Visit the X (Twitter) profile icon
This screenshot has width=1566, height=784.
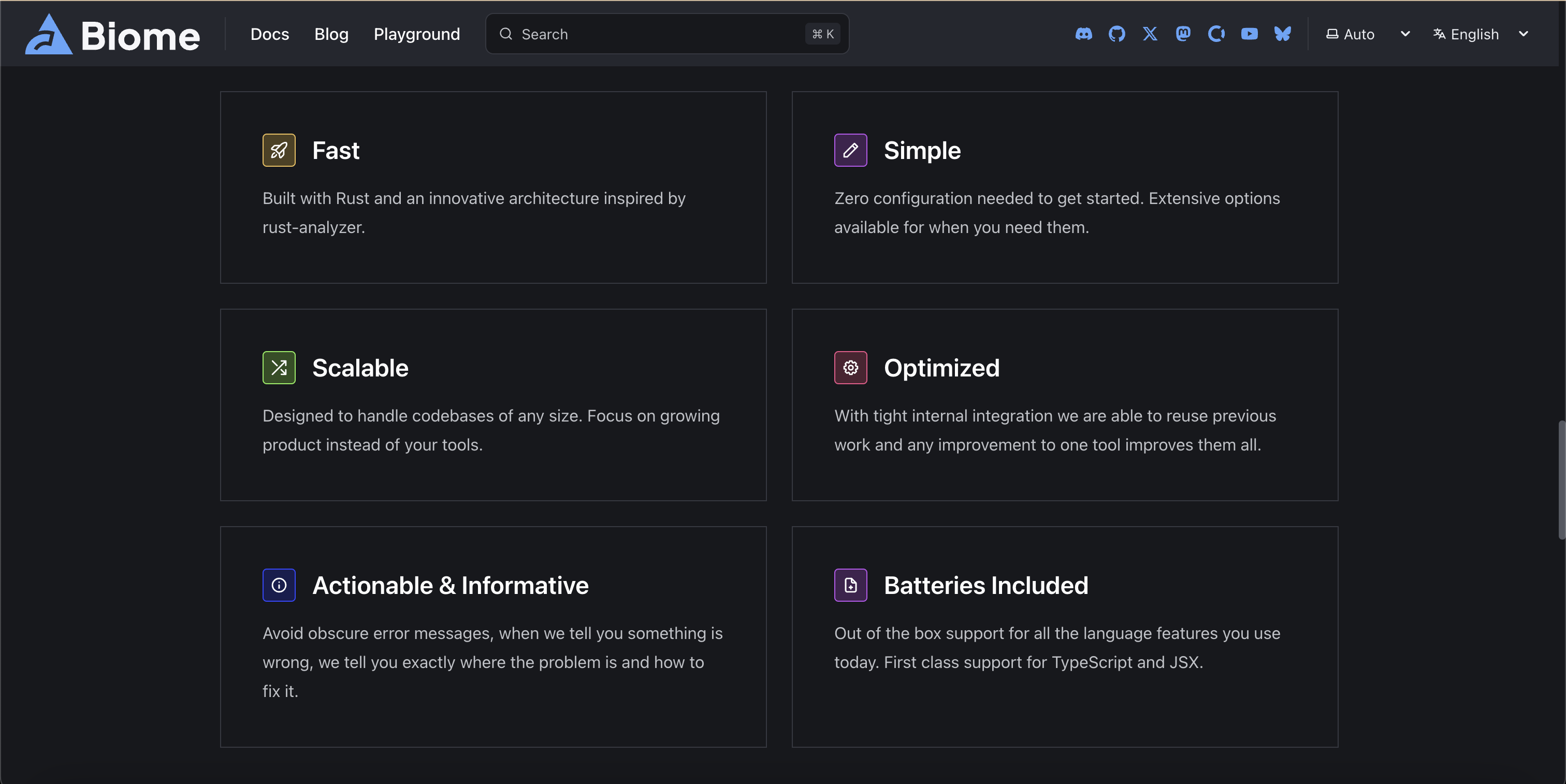(1150, 34)
